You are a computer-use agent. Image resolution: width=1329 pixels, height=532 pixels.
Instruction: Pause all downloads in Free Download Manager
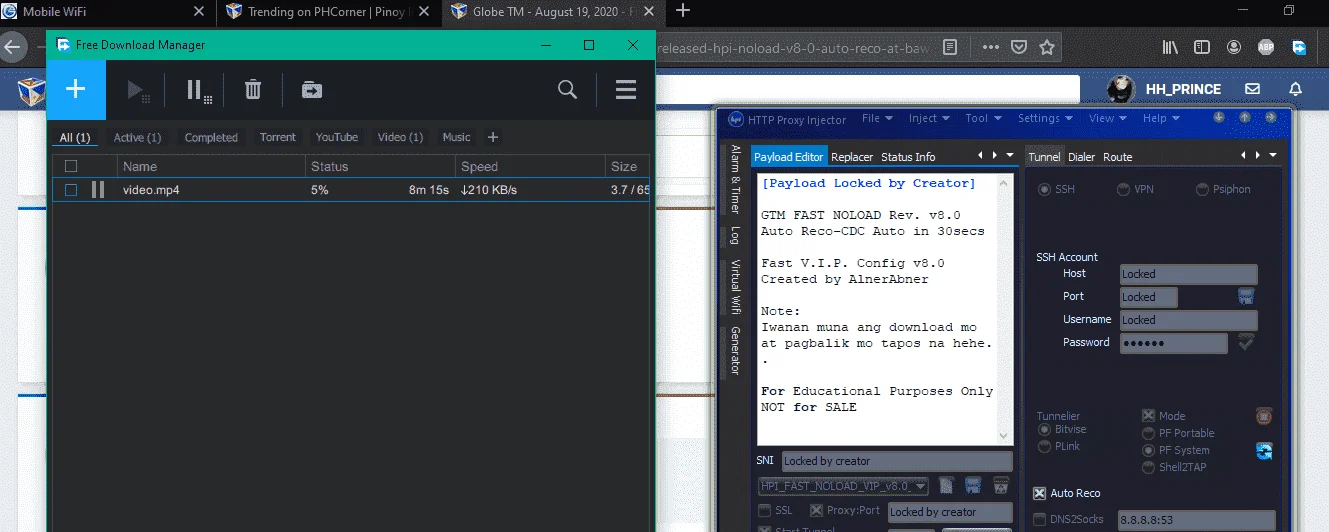[x=199, y=90]
